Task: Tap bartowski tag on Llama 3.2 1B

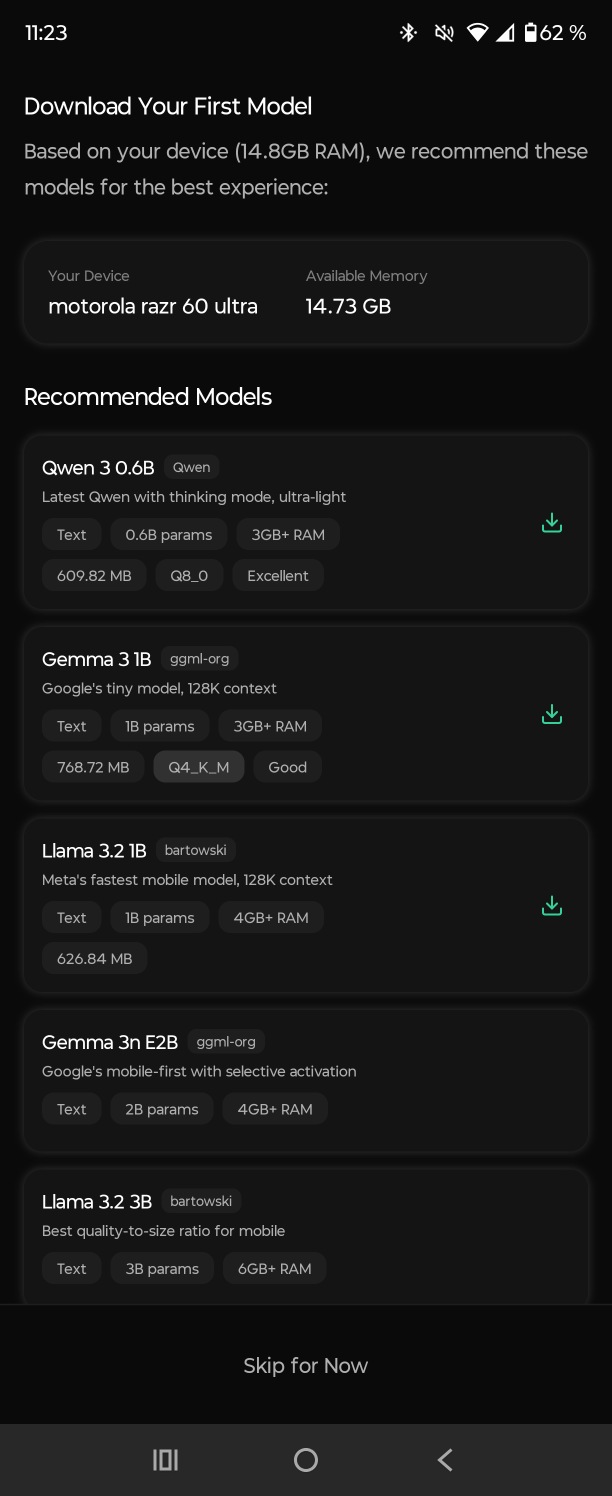Action: click(x=195, y=850)
